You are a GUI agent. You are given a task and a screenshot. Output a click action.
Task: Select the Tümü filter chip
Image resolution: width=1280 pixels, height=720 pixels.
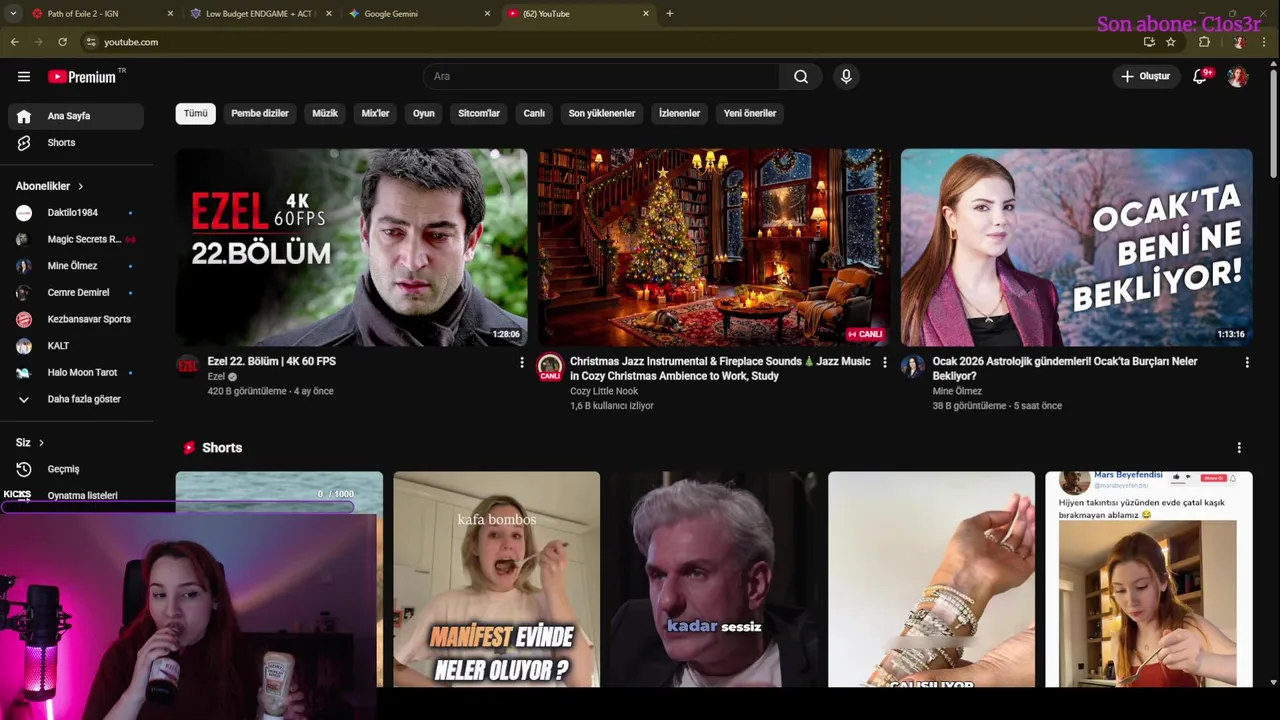(x=196, y=113)
